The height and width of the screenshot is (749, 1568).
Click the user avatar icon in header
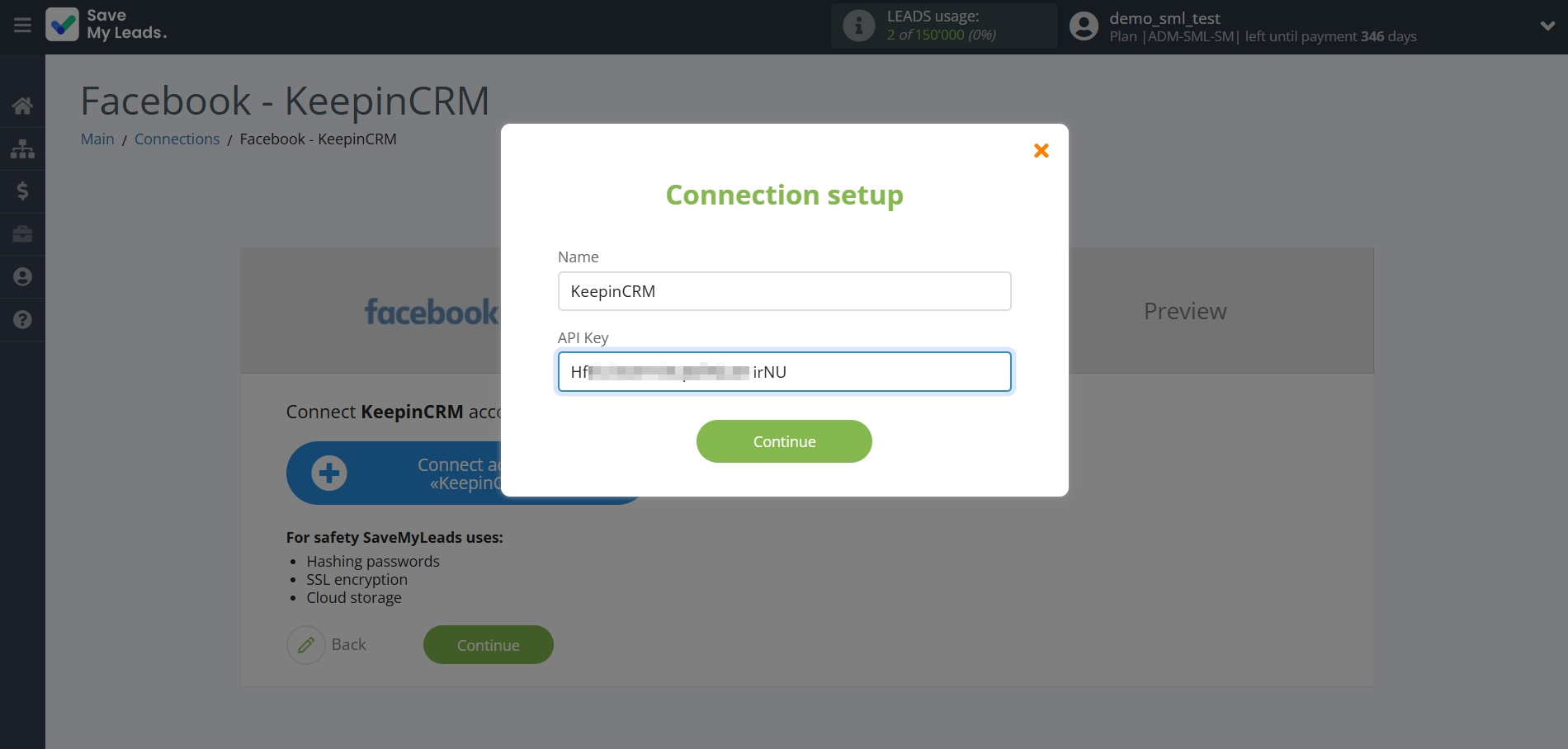coord(1084,26)
